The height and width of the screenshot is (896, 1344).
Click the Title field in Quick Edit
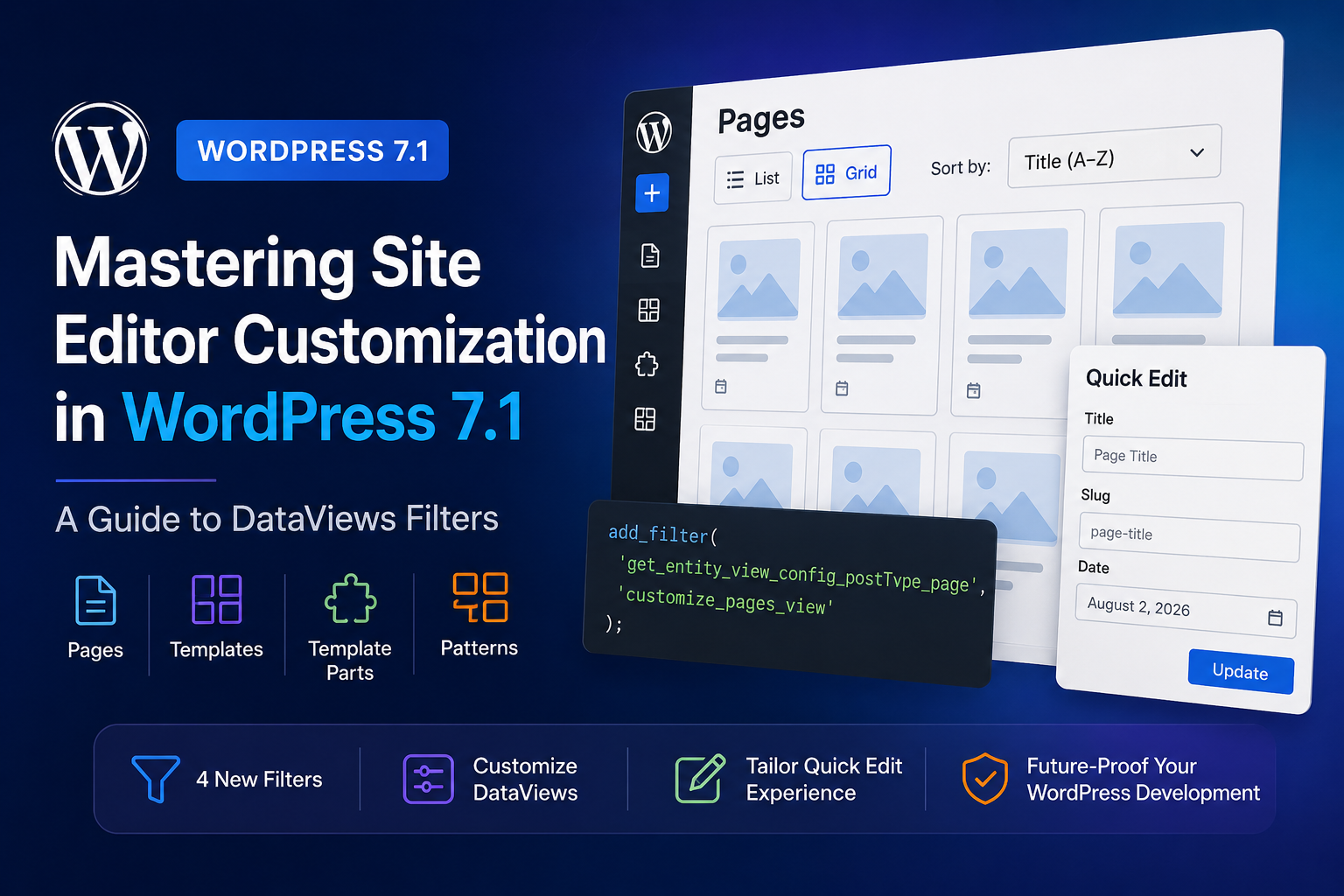point(1193,459)
